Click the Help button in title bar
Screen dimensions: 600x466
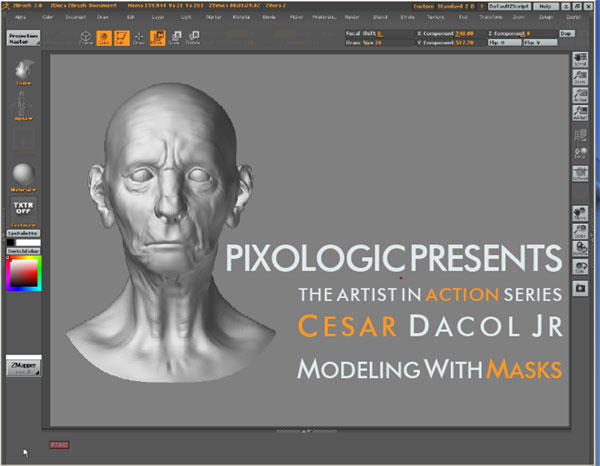click(546, 7)
